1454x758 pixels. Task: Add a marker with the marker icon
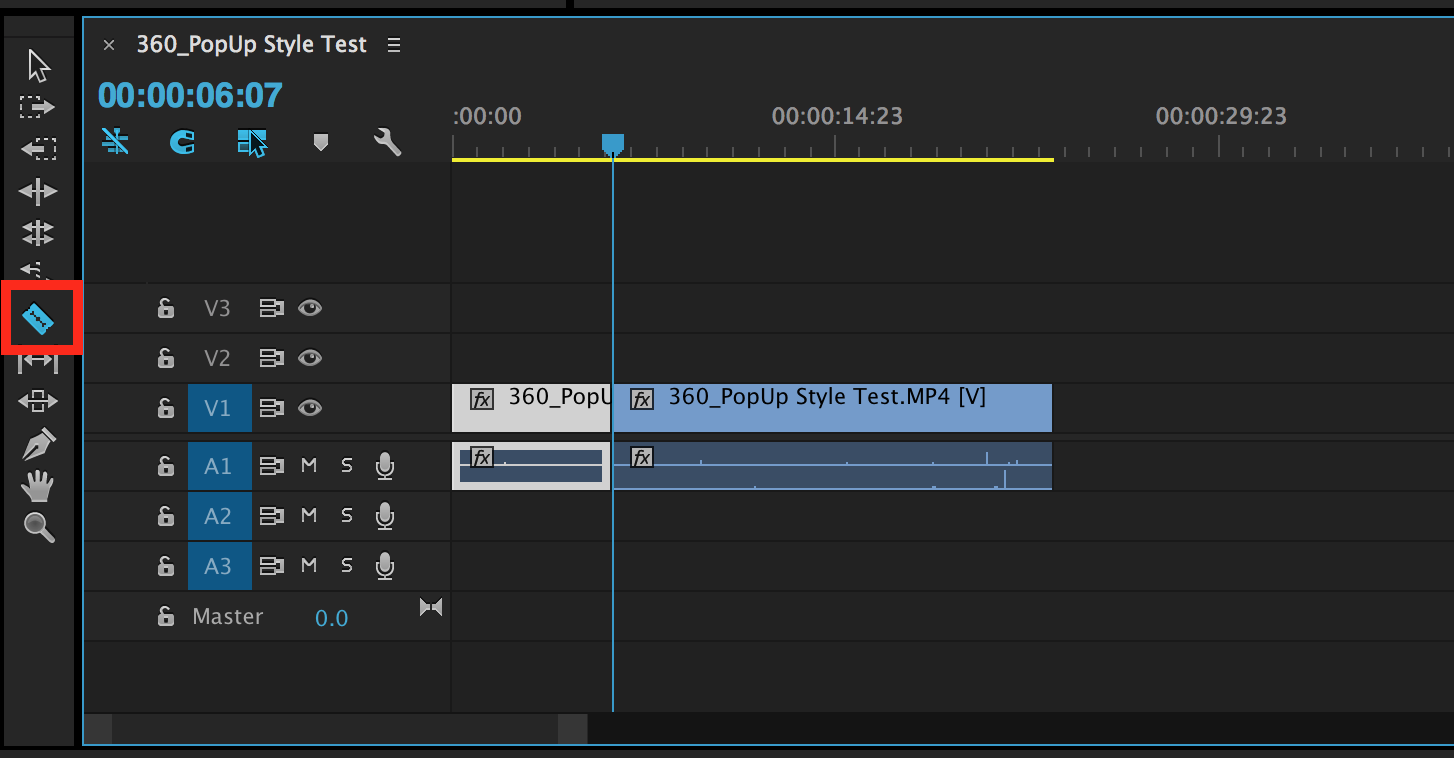coord(320,143)
